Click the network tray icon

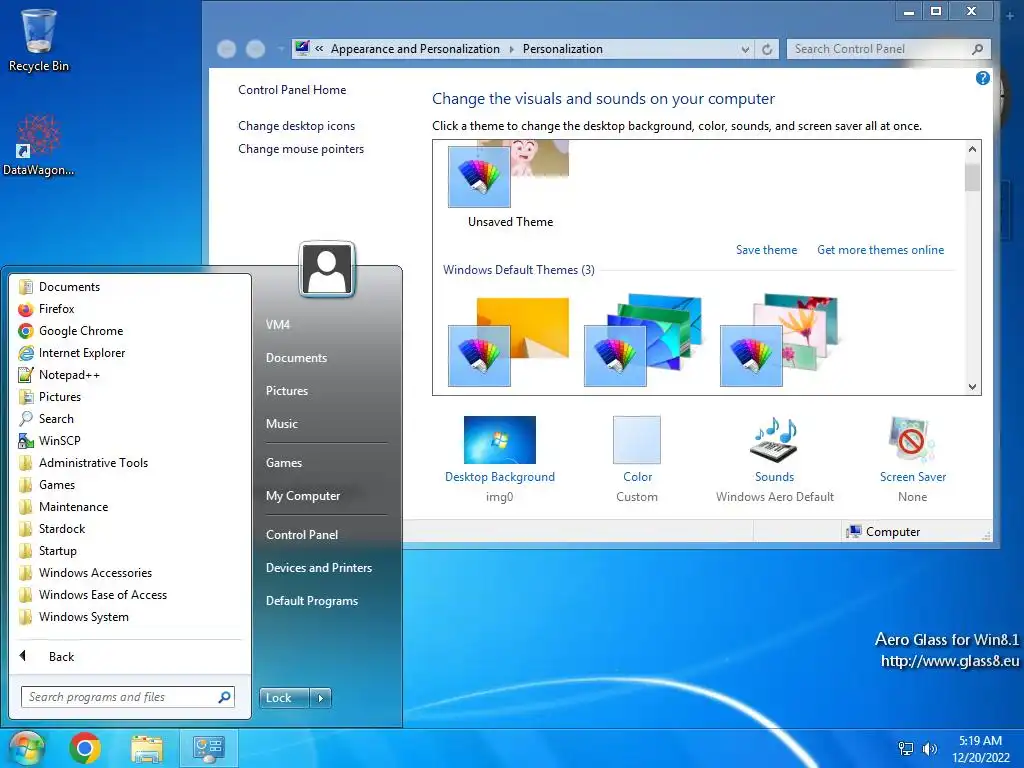coord(906,748)
